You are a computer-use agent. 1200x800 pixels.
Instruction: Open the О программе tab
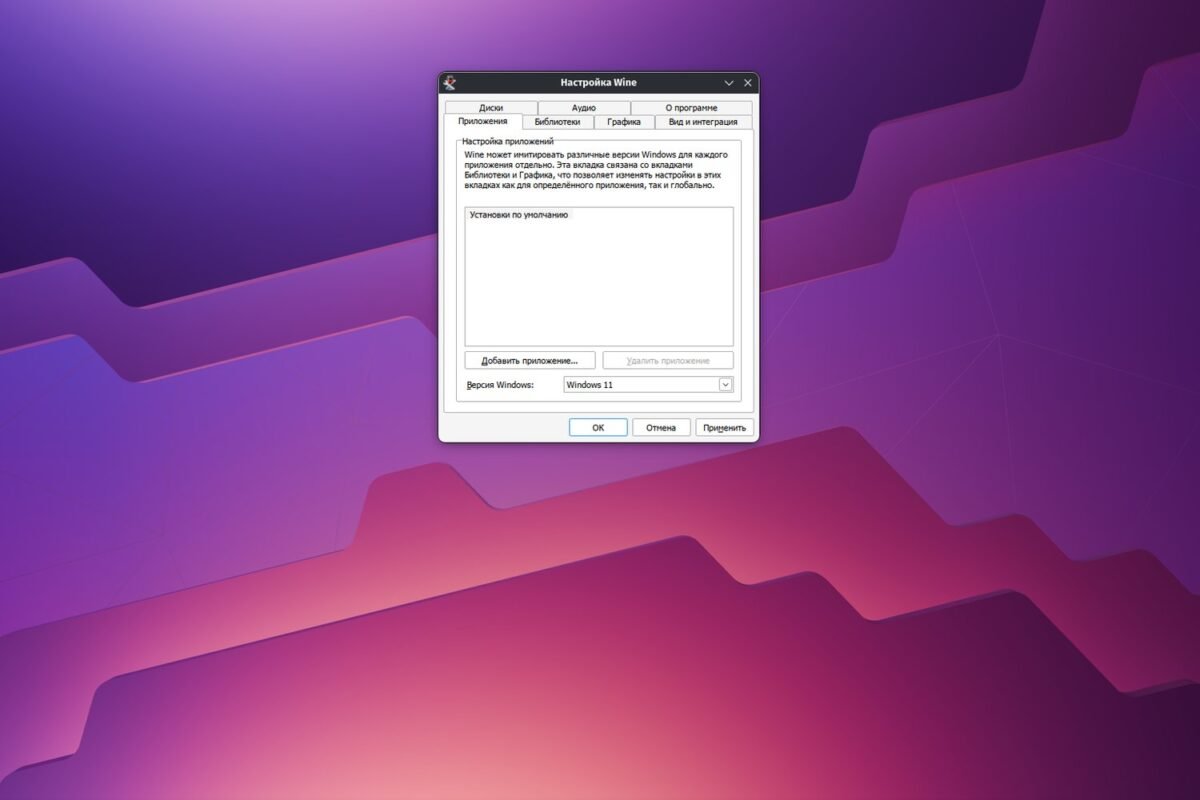tap(691, 107)
